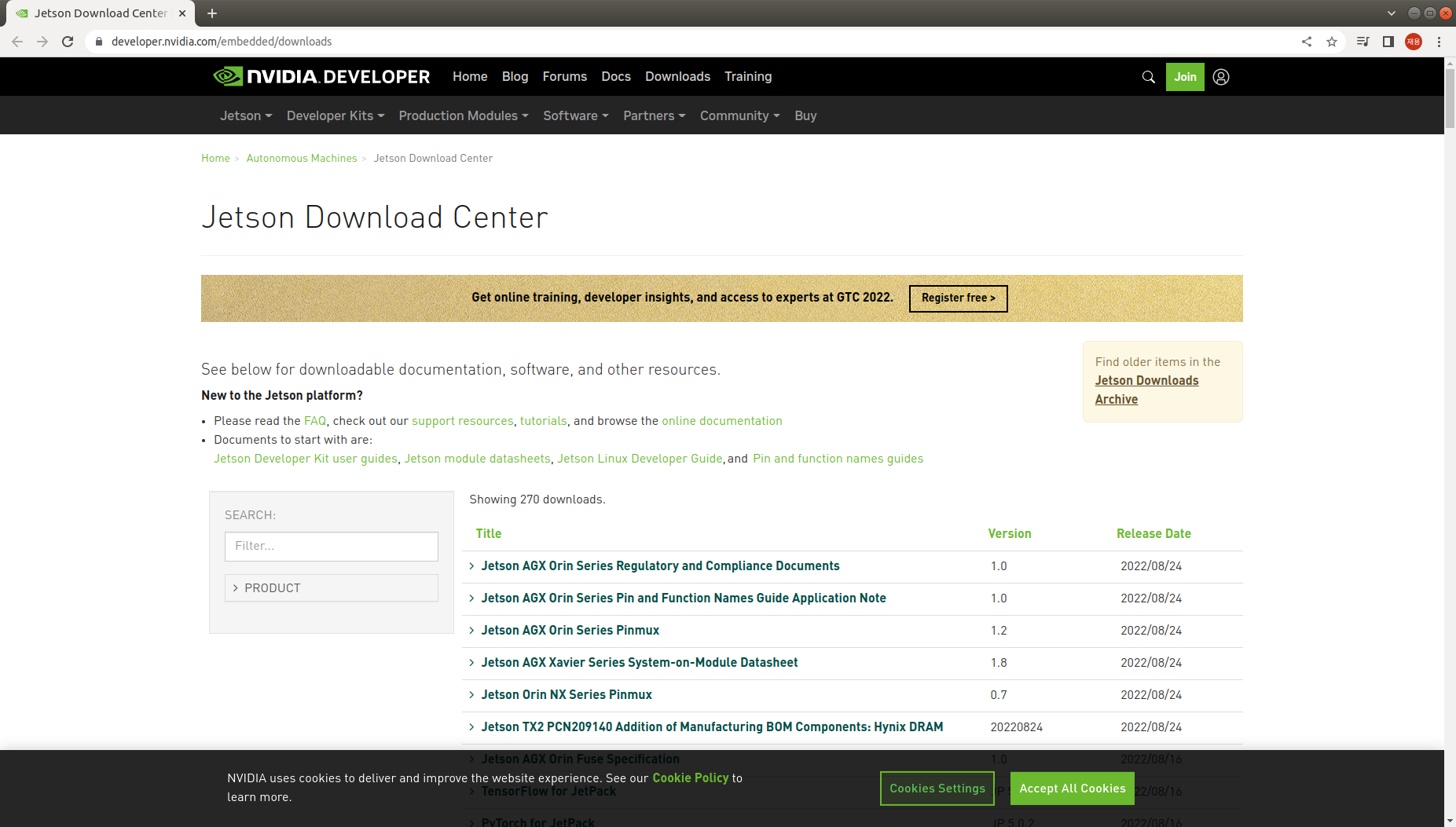Open Jetson Developer Kit user guides link

click(306, 459)
